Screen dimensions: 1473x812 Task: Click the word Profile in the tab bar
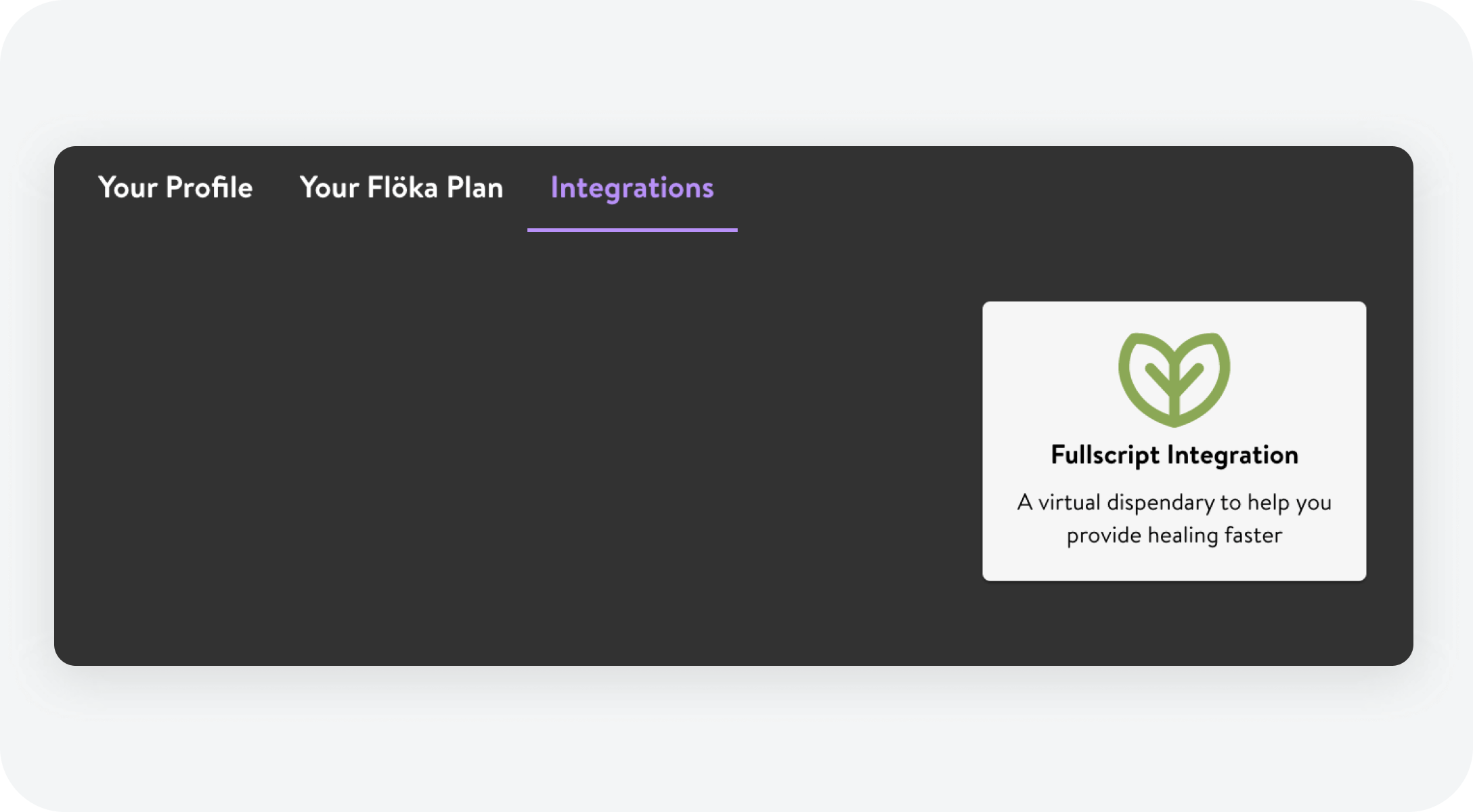209,187
